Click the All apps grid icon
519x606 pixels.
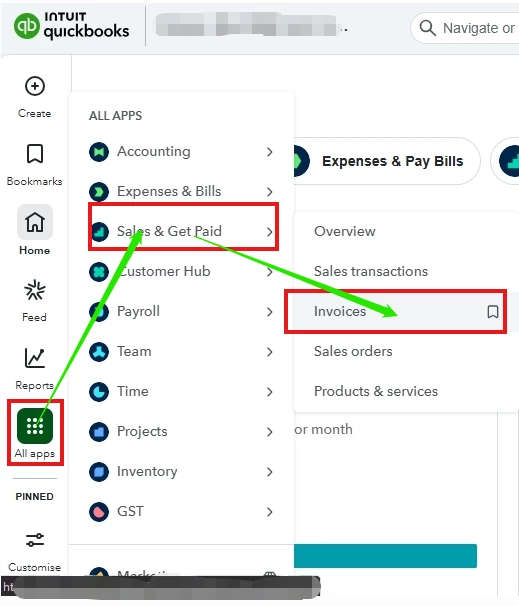pyautogui.click(x=35, y=426)
